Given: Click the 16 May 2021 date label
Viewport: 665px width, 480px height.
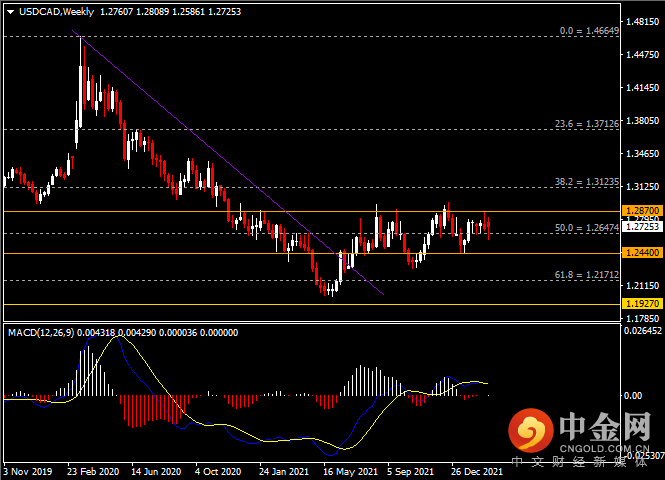Looking at the screenshot, I should [x=350, y=472].
